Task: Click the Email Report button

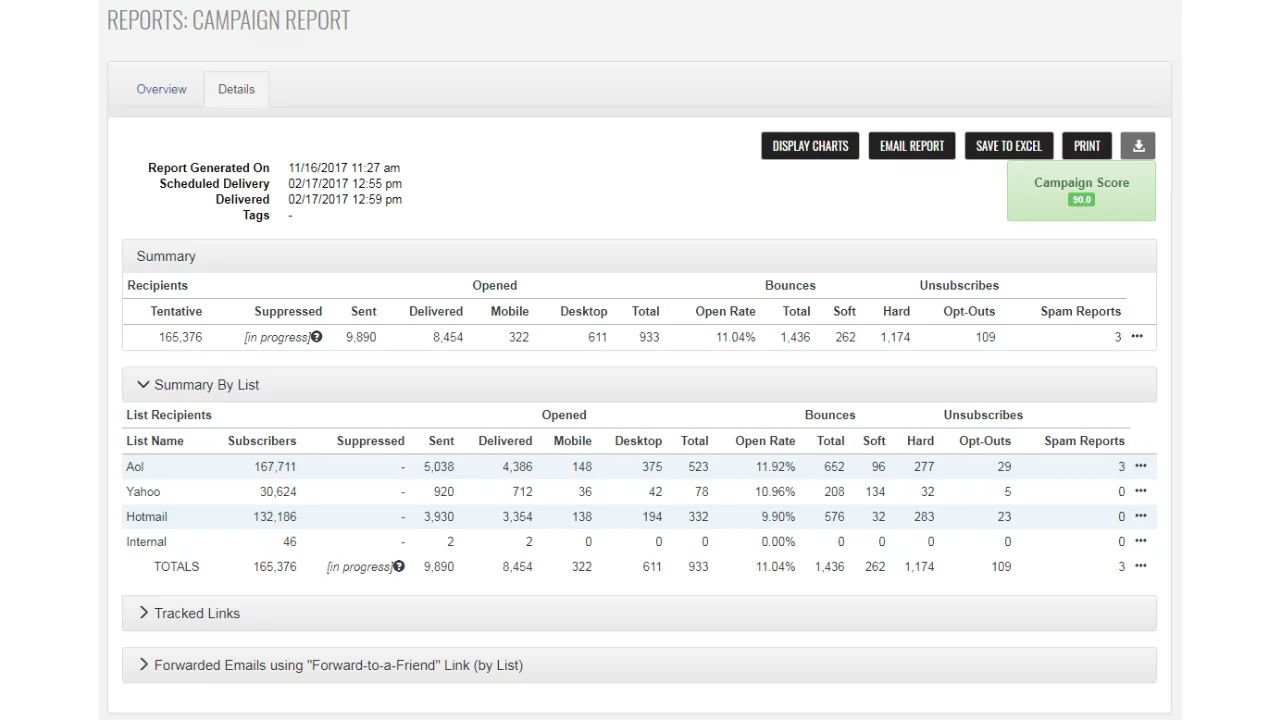Action: [912, 146]
